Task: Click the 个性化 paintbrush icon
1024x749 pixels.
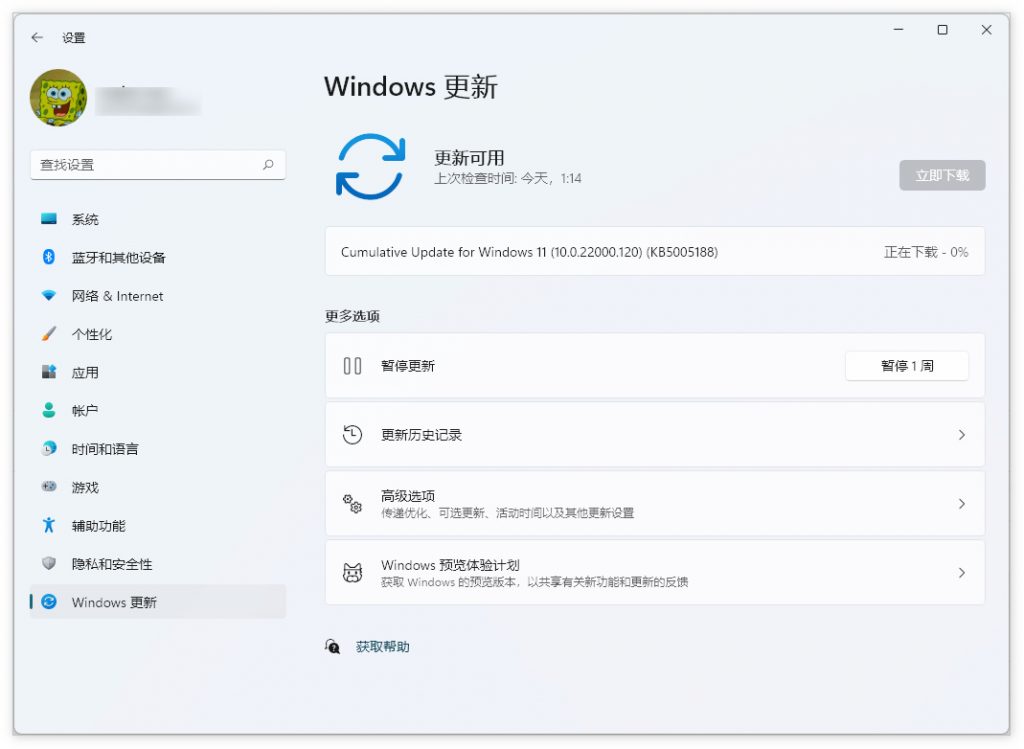Action: 49,334
